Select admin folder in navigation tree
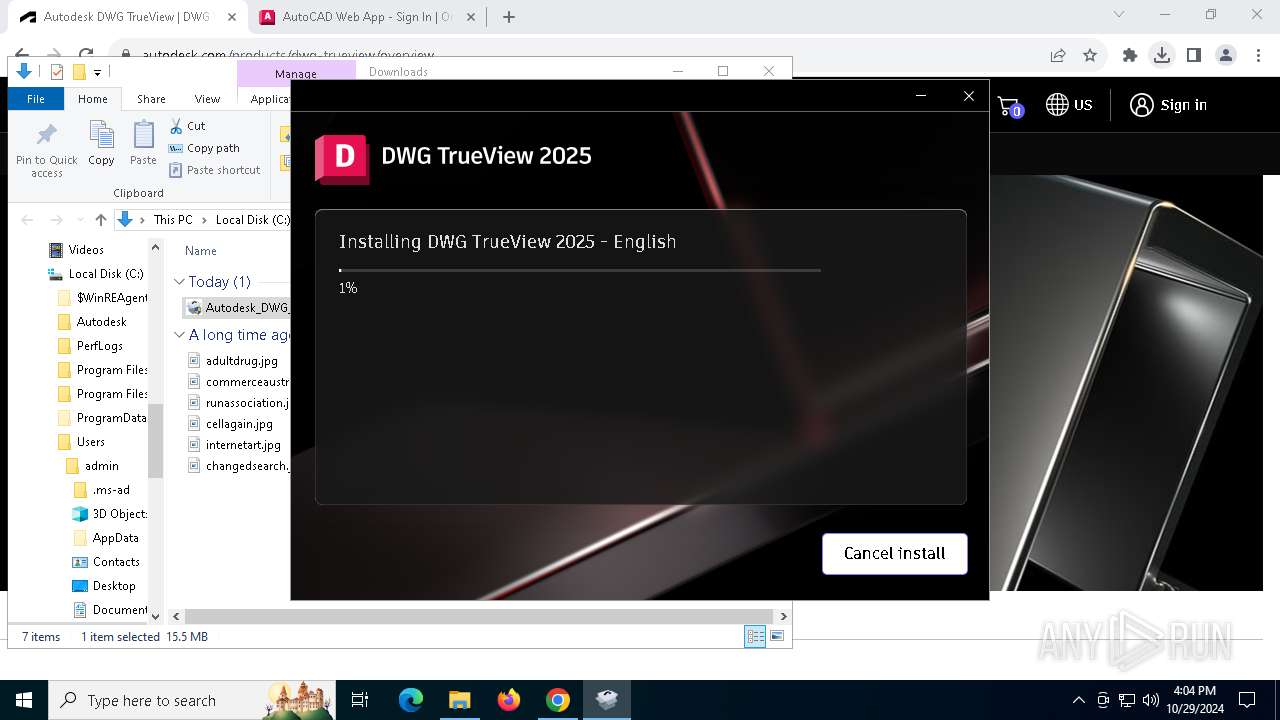Image resolution: width=1280 pixels, height=720 pixels. [x=101, y=466]
